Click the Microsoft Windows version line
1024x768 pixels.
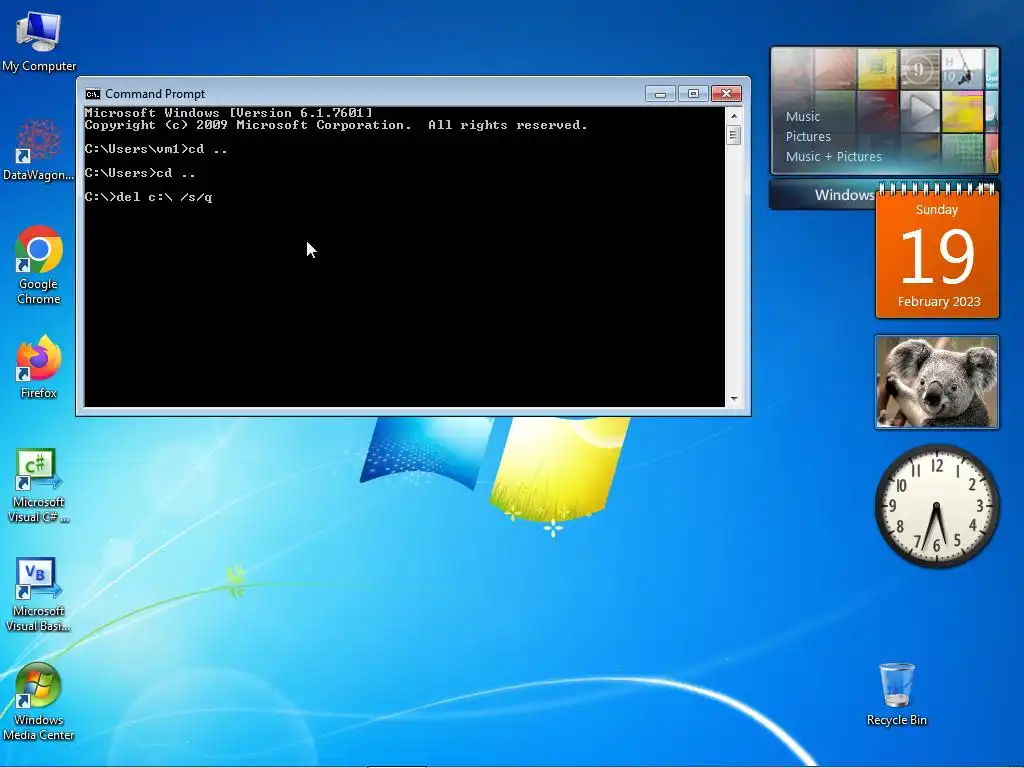[x=228, y=112]
